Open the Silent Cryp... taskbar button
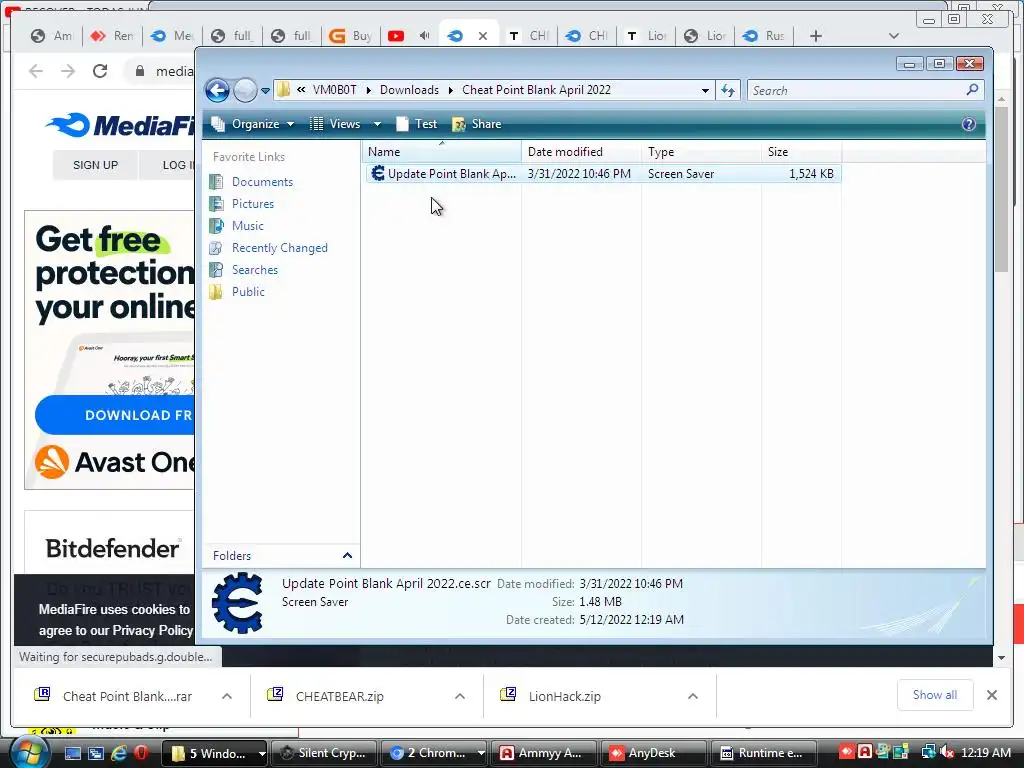Image resolution: width=1024 pixels, height=768 pixels. tap(323, 753)
